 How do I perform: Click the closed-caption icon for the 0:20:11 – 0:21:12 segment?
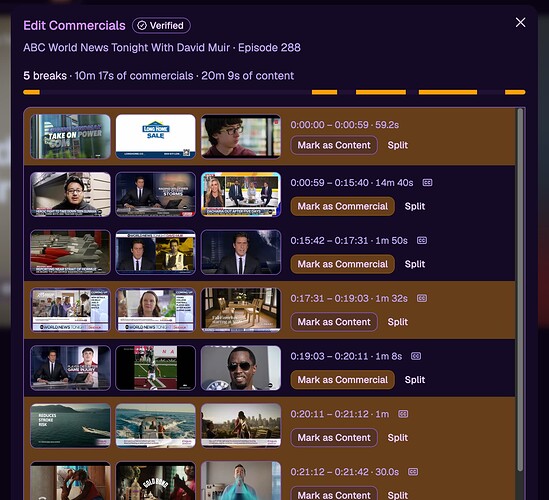pyautogui.click(x=403, y=414)
